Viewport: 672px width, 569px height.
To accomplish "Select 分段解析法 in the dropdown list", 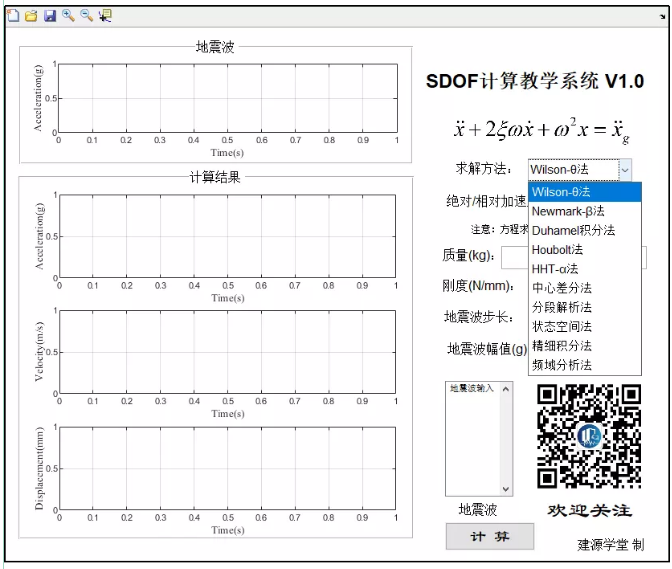I will (585, 307).
